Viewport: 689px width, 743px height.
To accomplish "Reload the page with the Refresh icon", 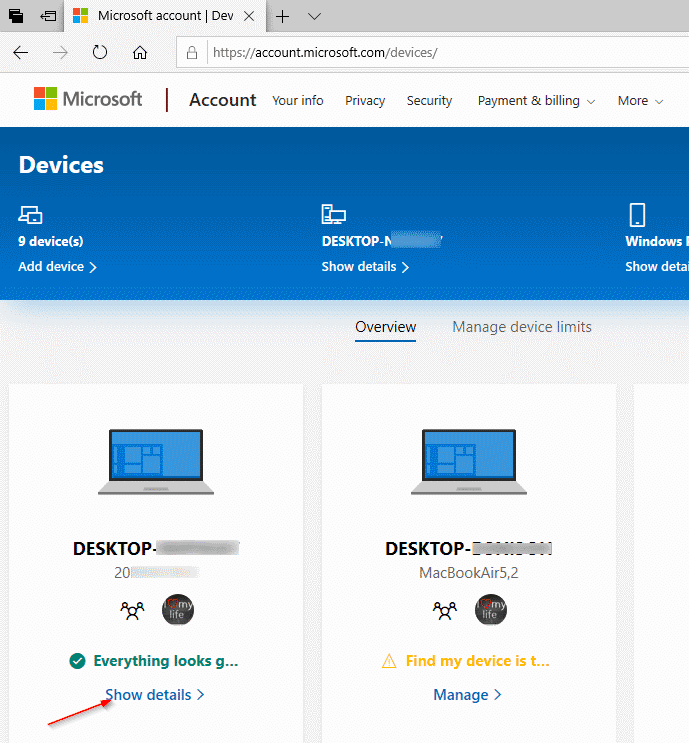I will (x=100, y=52).
